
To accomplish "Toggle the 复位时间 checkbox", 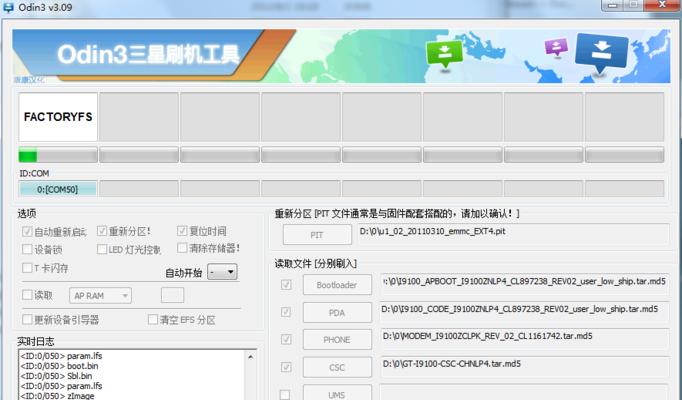I will (x=182, y=231).
